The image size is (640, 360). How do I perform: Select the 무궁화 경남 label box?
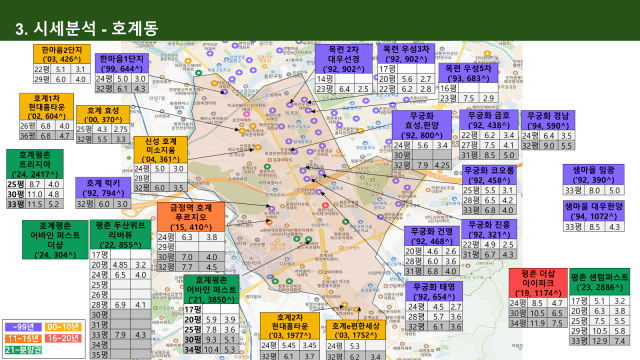click(x=548, y=120)
